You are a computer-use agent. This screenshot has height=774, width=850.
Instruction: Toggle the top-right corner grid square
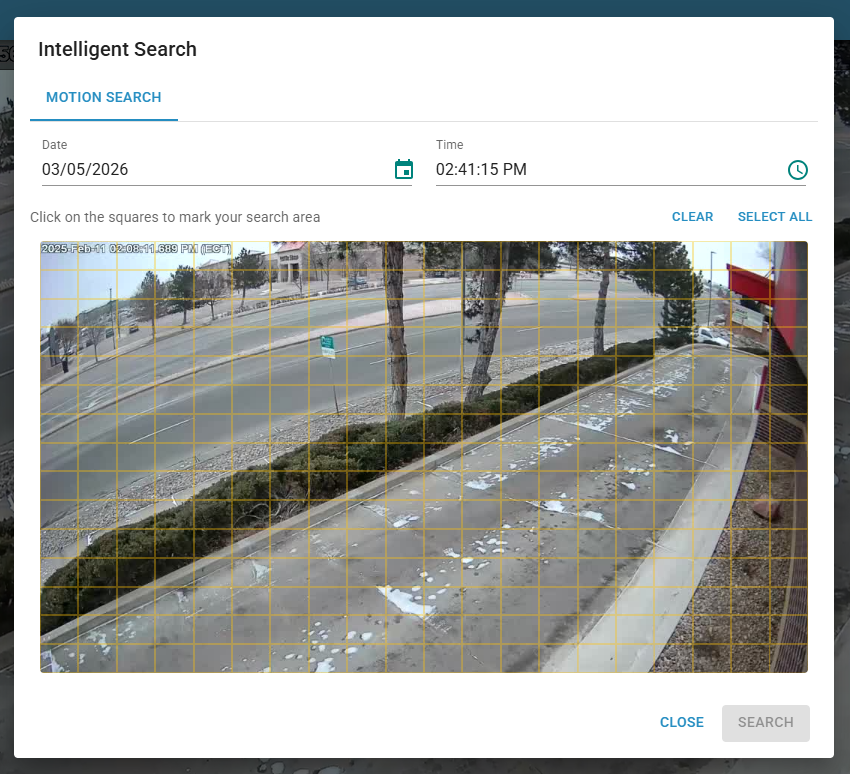coord(788,255)
